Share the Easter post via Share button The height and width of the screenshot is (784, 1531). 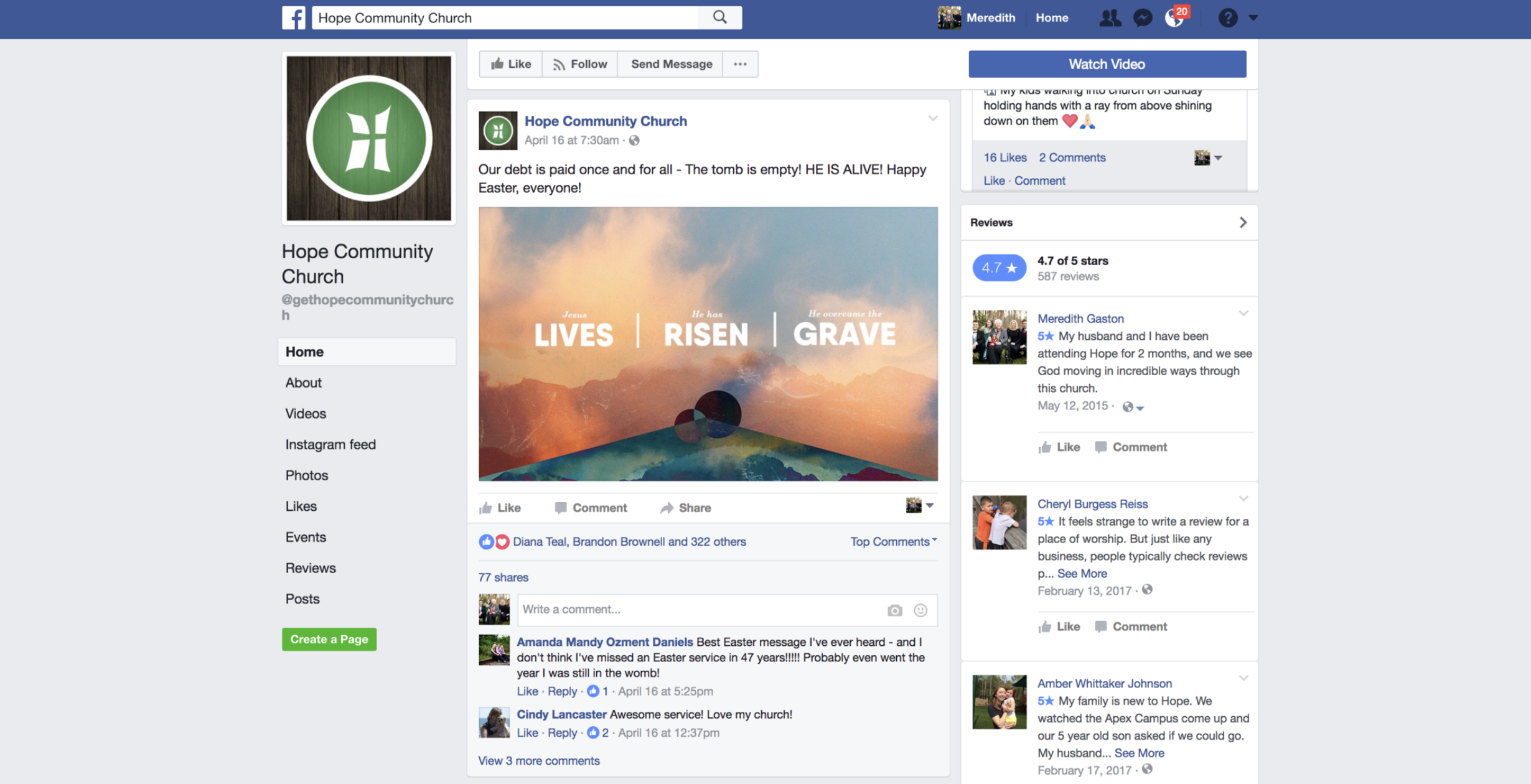coord(685,508)
